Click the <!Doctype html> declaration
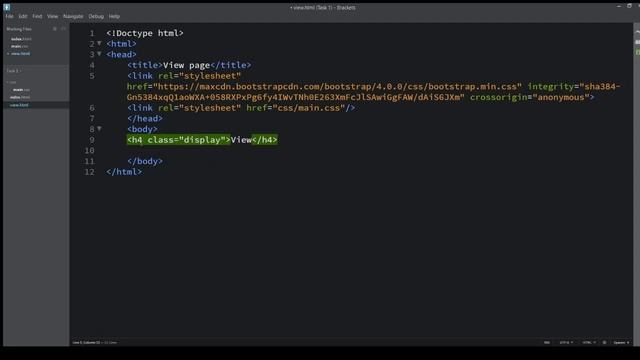This screenshot has height=360, width=640. (x=145, y=33)
